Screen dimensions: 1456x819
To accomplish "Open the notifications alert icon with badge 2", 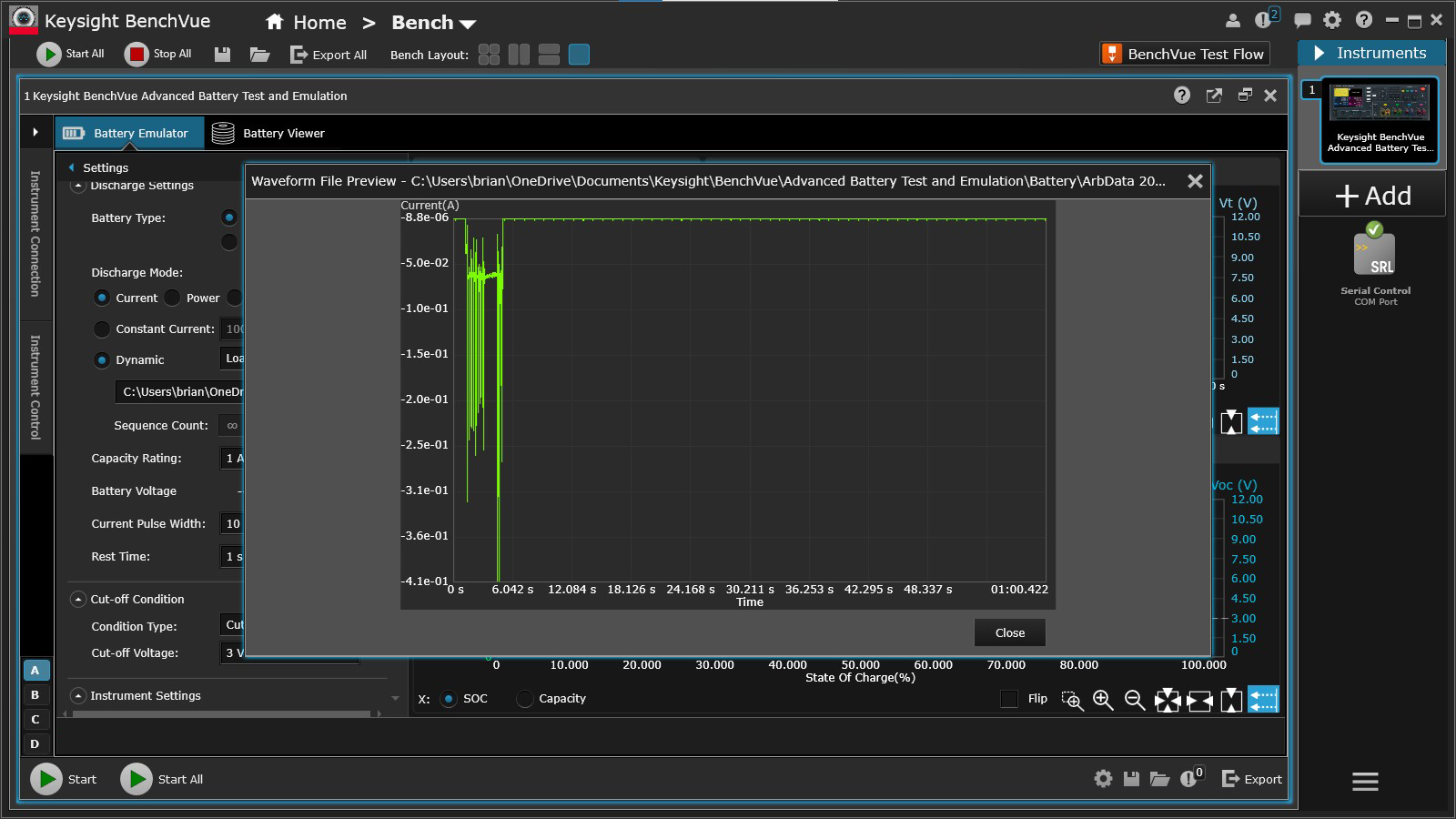I will point(1266,19).
